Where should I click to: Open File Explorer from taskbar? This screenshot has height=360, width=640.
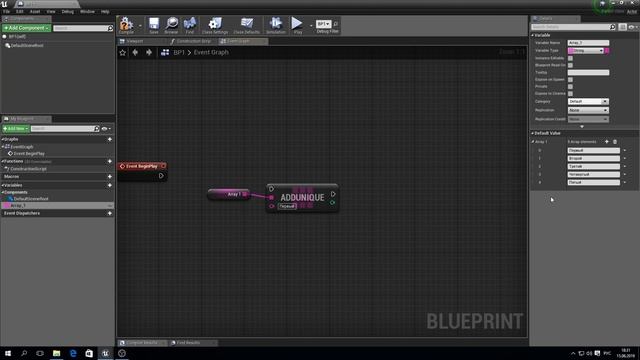tap(56, 353)
